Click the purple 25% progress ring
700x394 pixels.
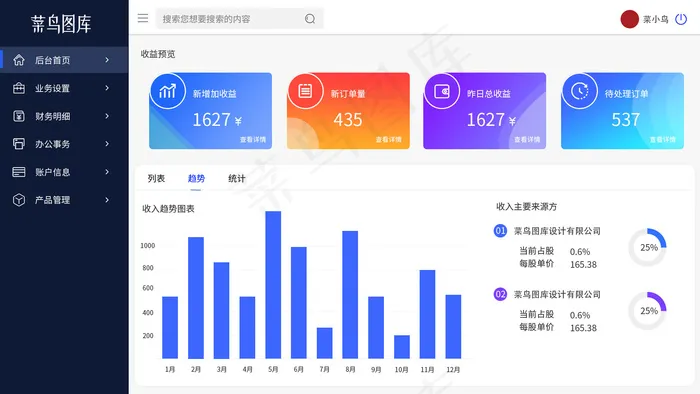tap(648, 311)
